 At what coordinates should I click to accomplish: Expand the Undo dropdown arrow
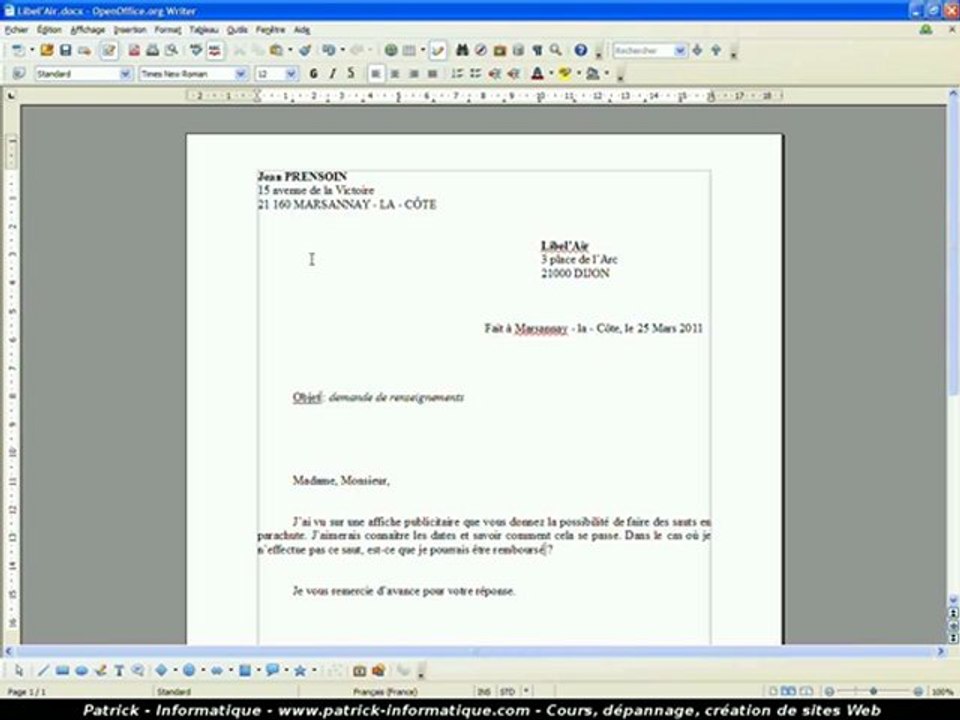343,50
